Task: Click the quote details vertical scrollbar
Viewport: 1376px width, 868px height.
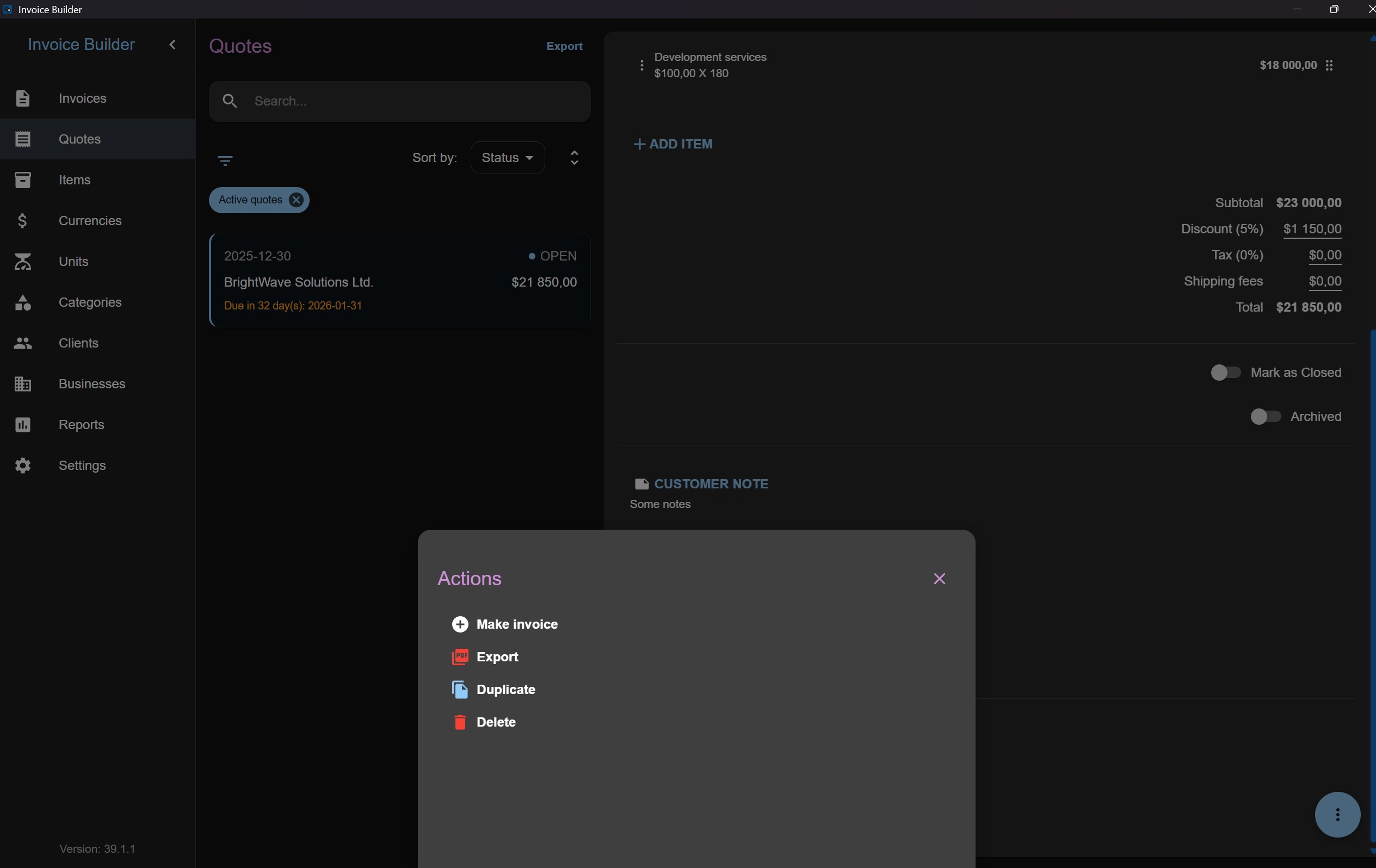Action: [x=1373, y=585]
